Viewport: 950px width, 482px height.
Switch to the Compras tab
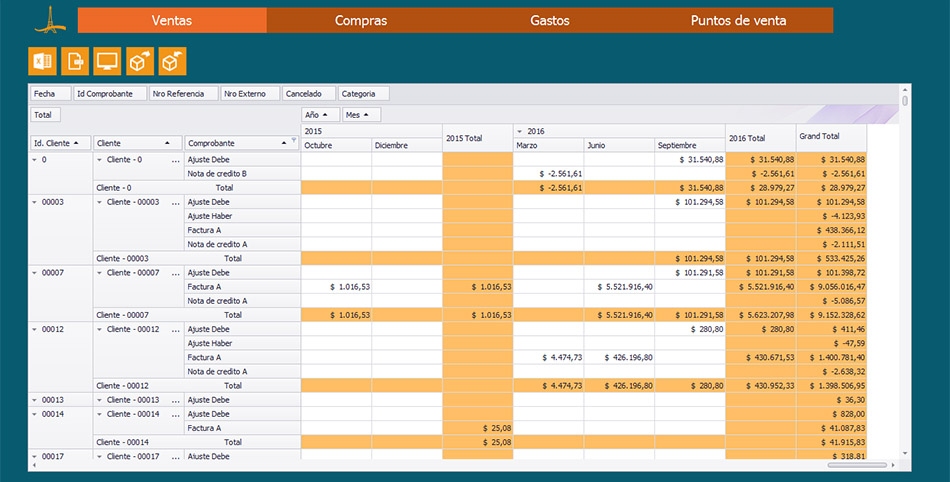point(361,20)
